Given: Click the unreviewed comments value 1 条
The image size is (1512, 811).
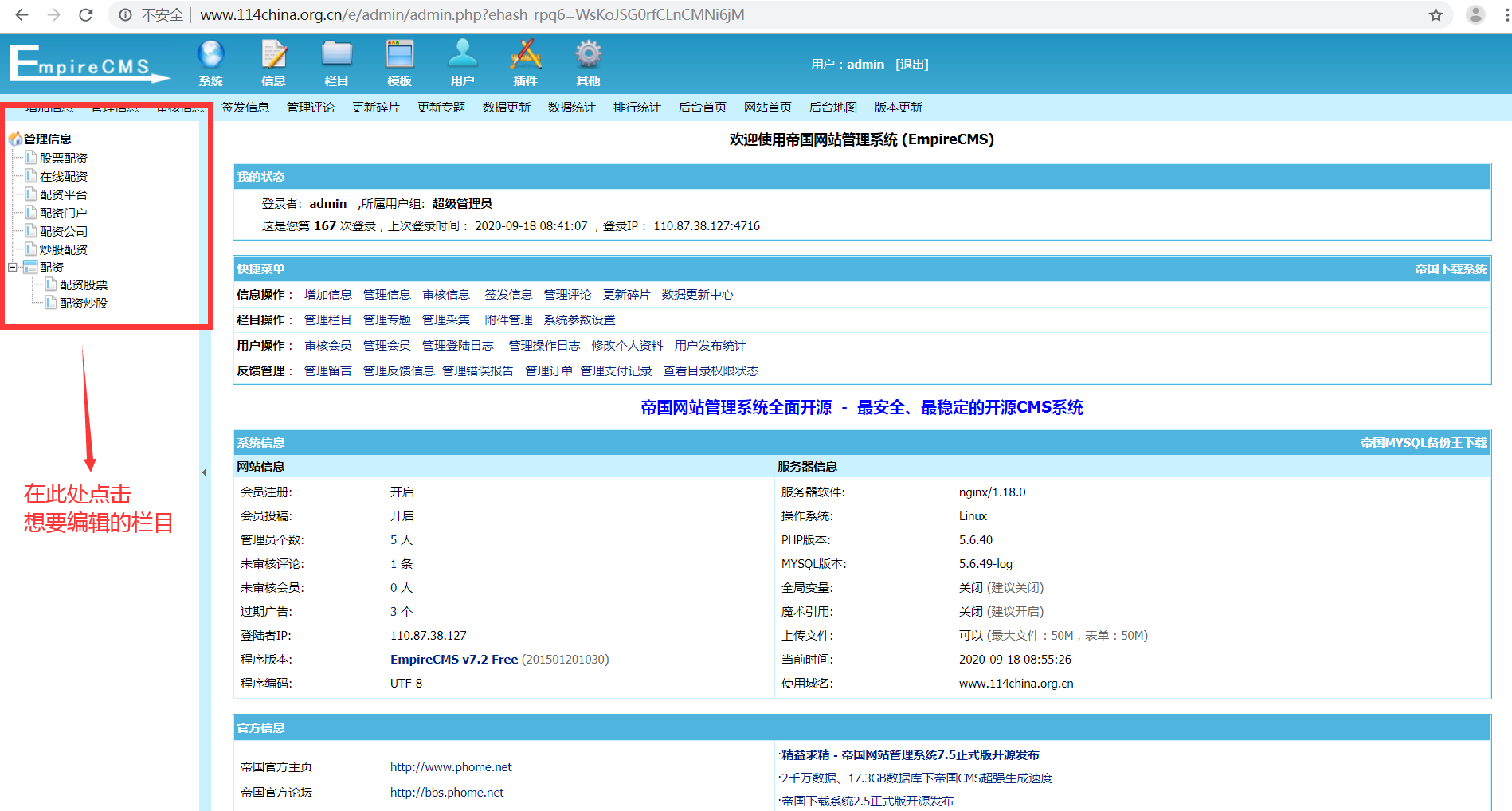Looking at the screenshot, I should click(x=402, y=563).
